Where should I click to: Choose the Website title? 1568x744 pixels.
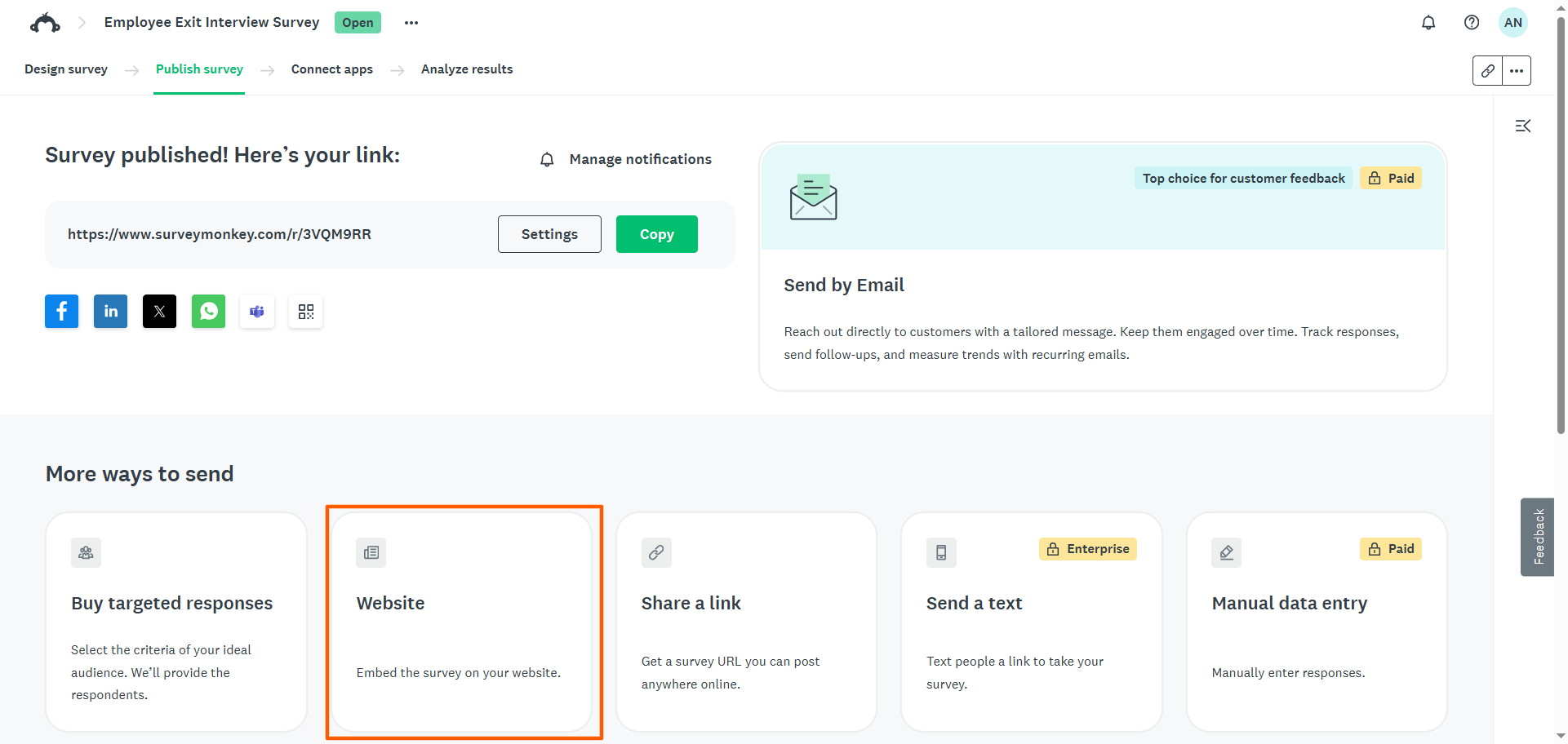pyautogui.click(x=391, y=604)
